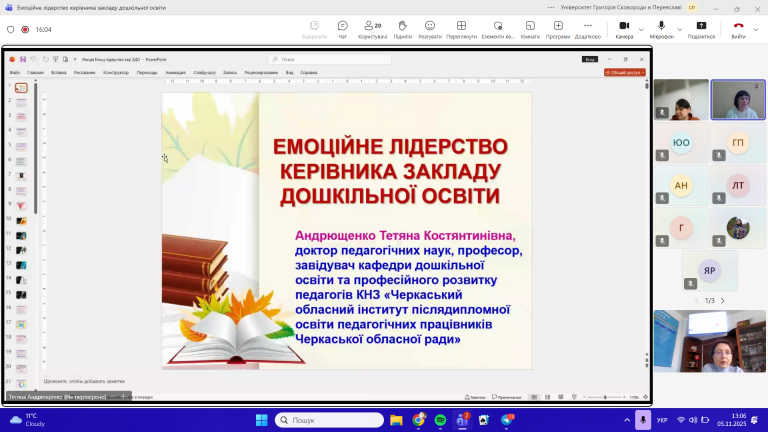Select participant tile with initials ЮО

point(682,142)
